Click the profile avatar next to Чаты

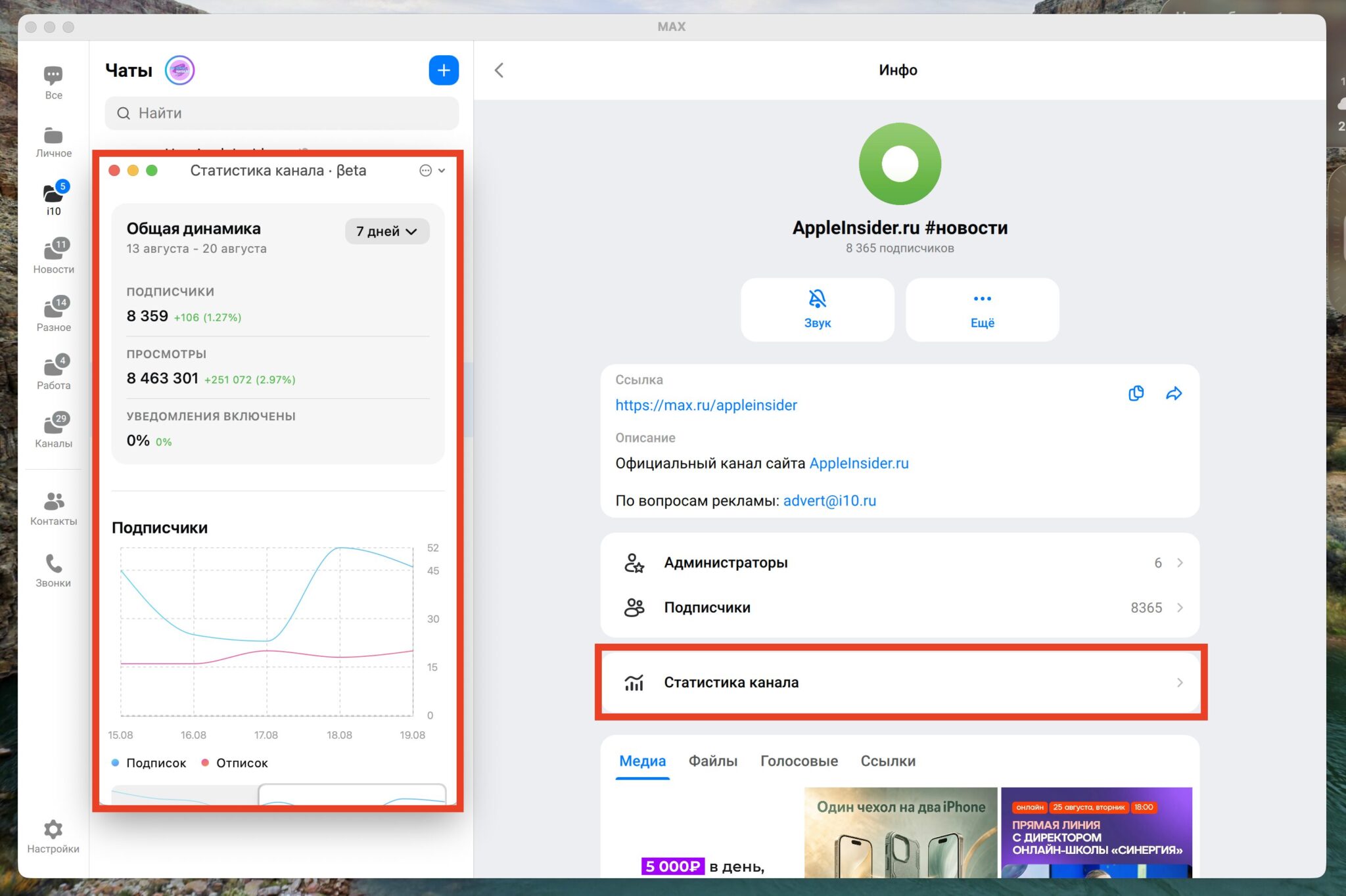pos(179,70)
